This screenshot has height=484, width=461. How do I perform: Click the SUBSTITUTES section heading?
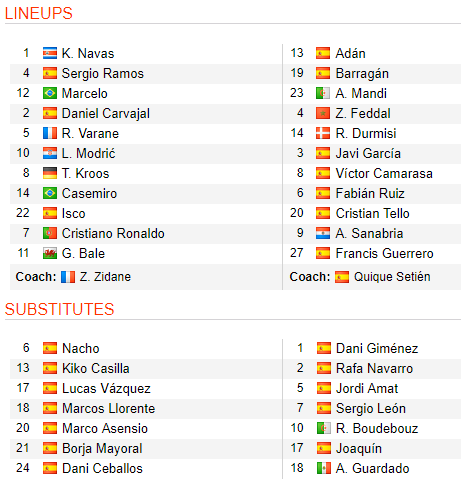point(60,309)
